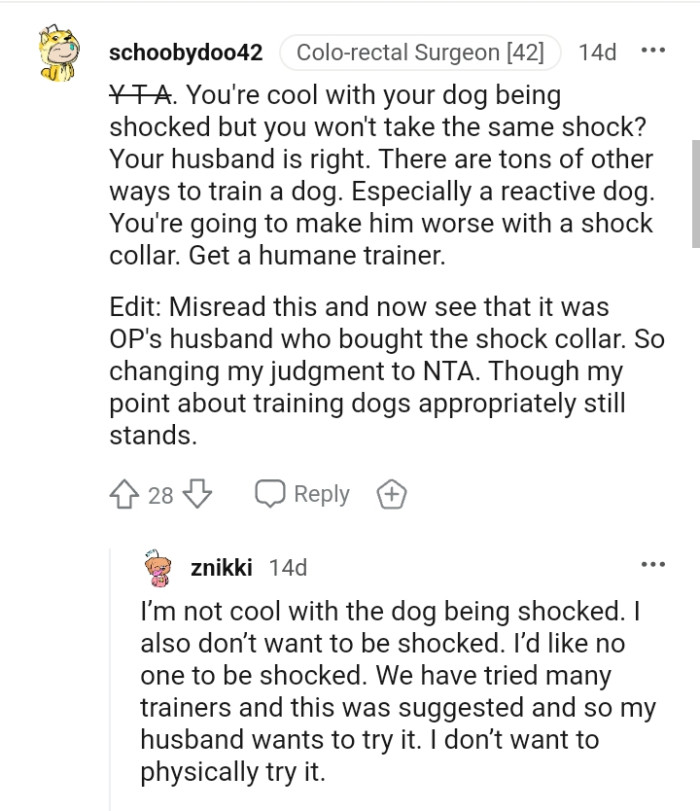View the Colo-rectal Surgeon [42] flair badge
Image resolution: width=700 pixels, height=811 pixels.
tap(417, 53)
